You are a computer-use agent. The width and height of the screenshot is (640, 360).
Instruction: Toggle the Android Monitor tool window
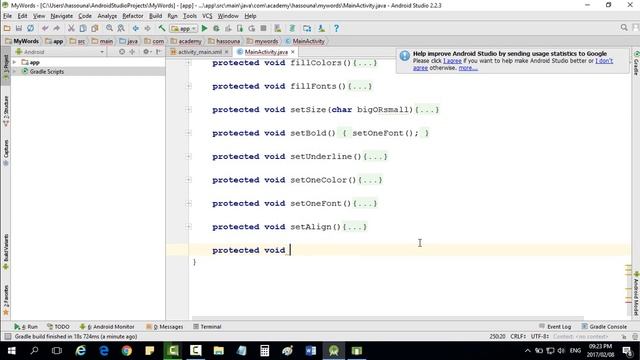pyautogui.click(x=107, y=327)
